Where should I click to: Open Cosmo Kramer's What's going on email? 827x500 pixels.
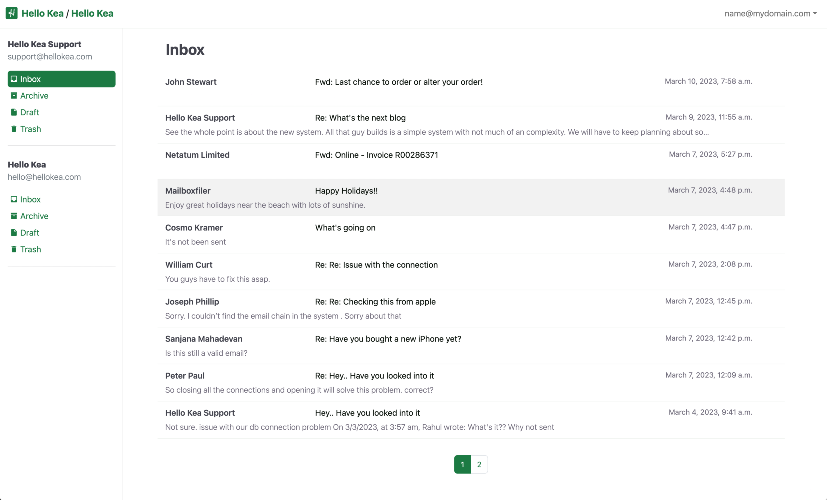pyautogui.click(x=471, y=235)
